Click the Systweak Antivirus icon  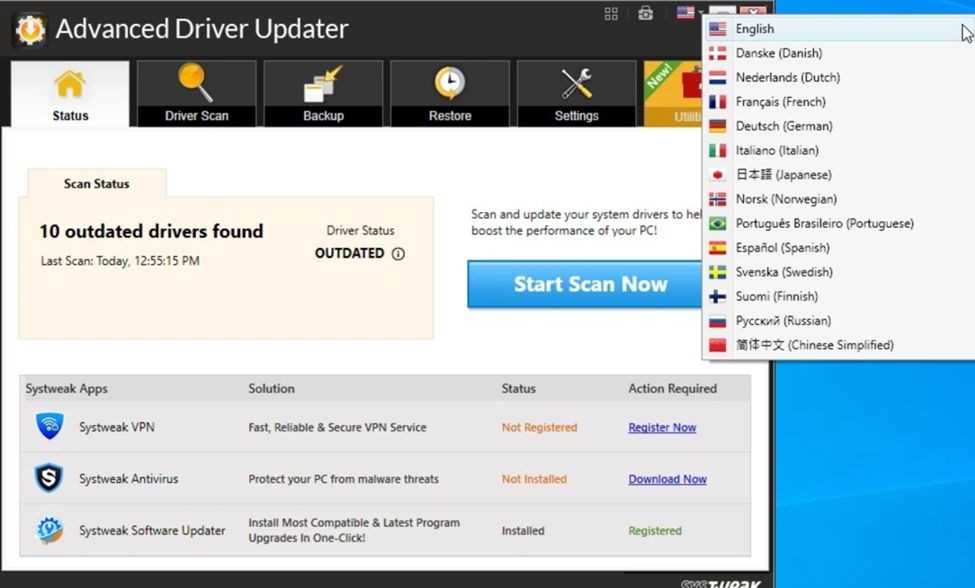49,479
